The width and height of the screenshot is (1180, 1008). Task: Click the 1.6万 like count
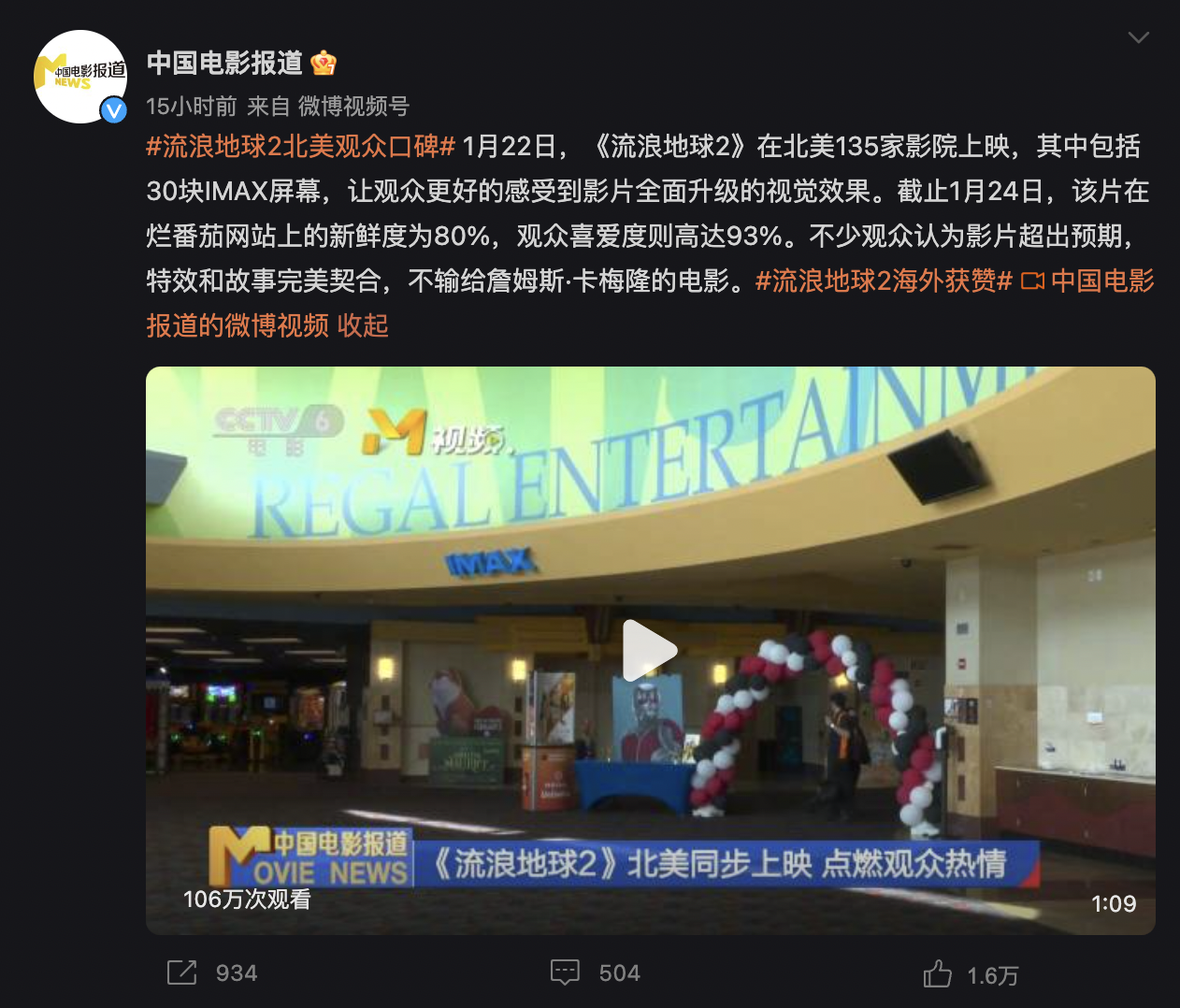pos(992,976)
